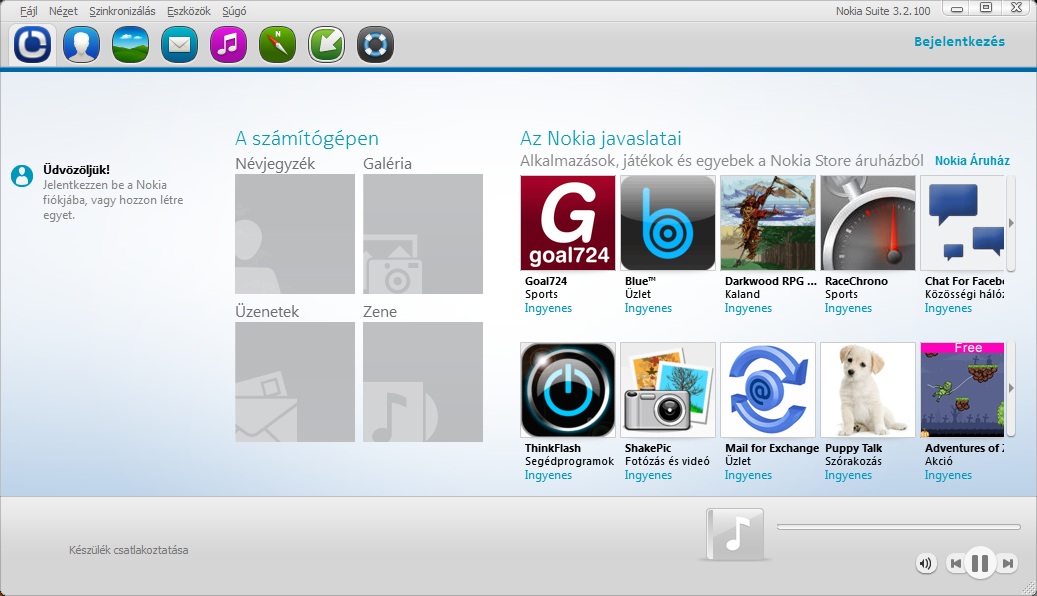Image resolution: width=1037 pixels, height=596 pixels.
Task: Open the Nézet menu
Action: [63, 11]
